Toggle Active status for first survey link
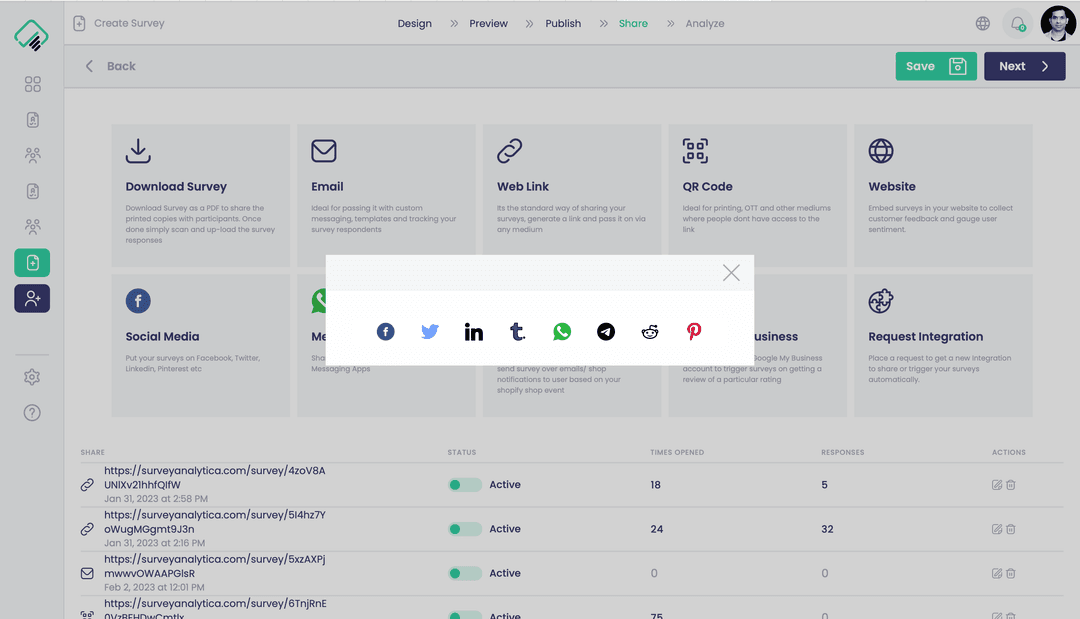The image size is (1080, 619). tap(464, 485)
